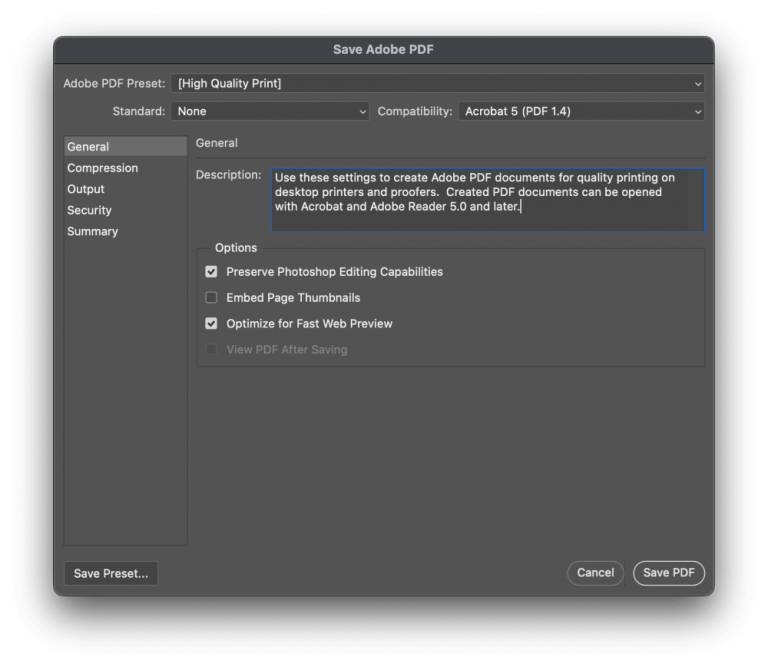Expand the Standard dropdown set to None
Viewport: 768px width, 667px height.
(x=270, y=112)
